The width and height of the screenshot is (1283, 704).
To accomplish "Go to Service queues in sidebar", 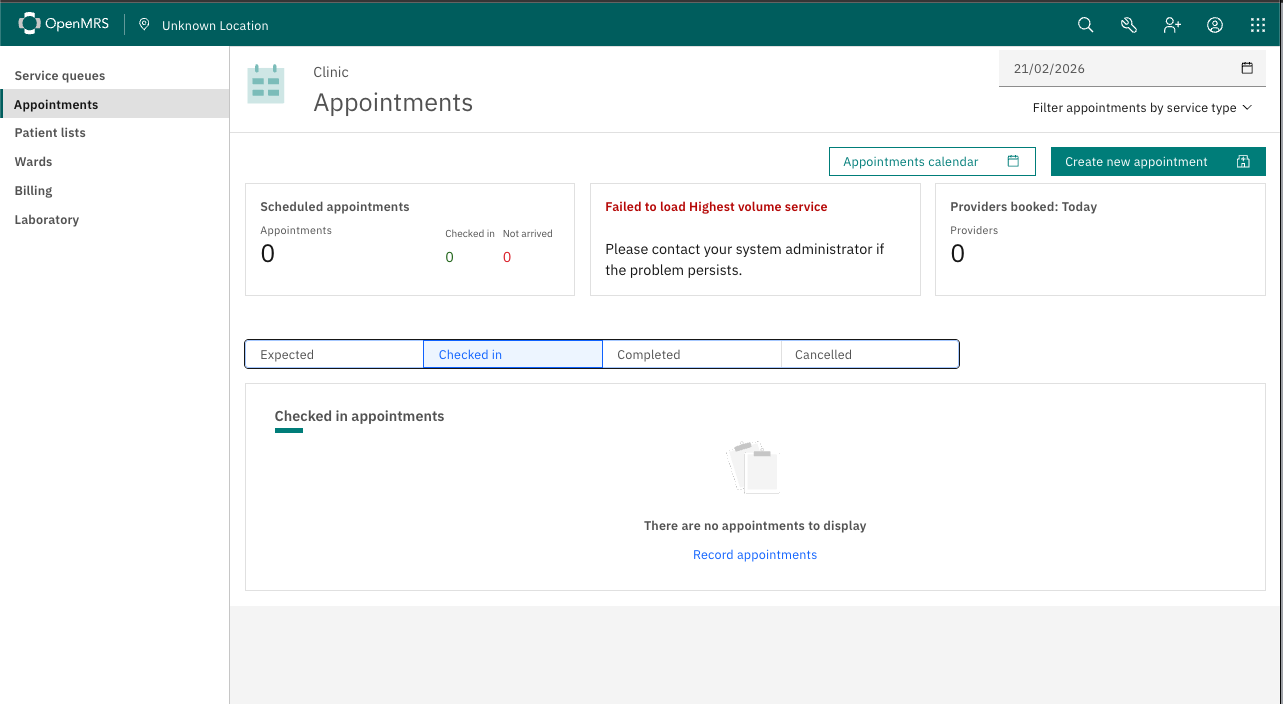I will click(60, 76).
